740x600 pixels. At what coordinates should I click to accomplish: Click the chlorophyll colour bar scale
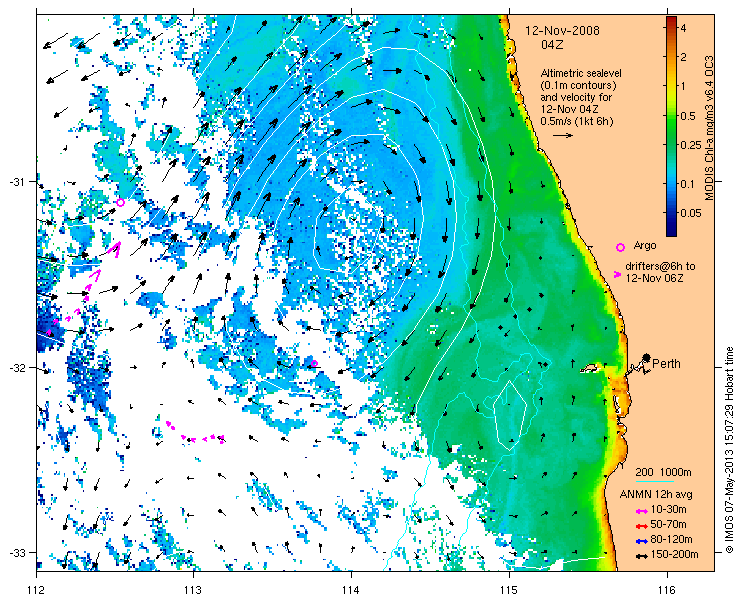coord(671,126)
